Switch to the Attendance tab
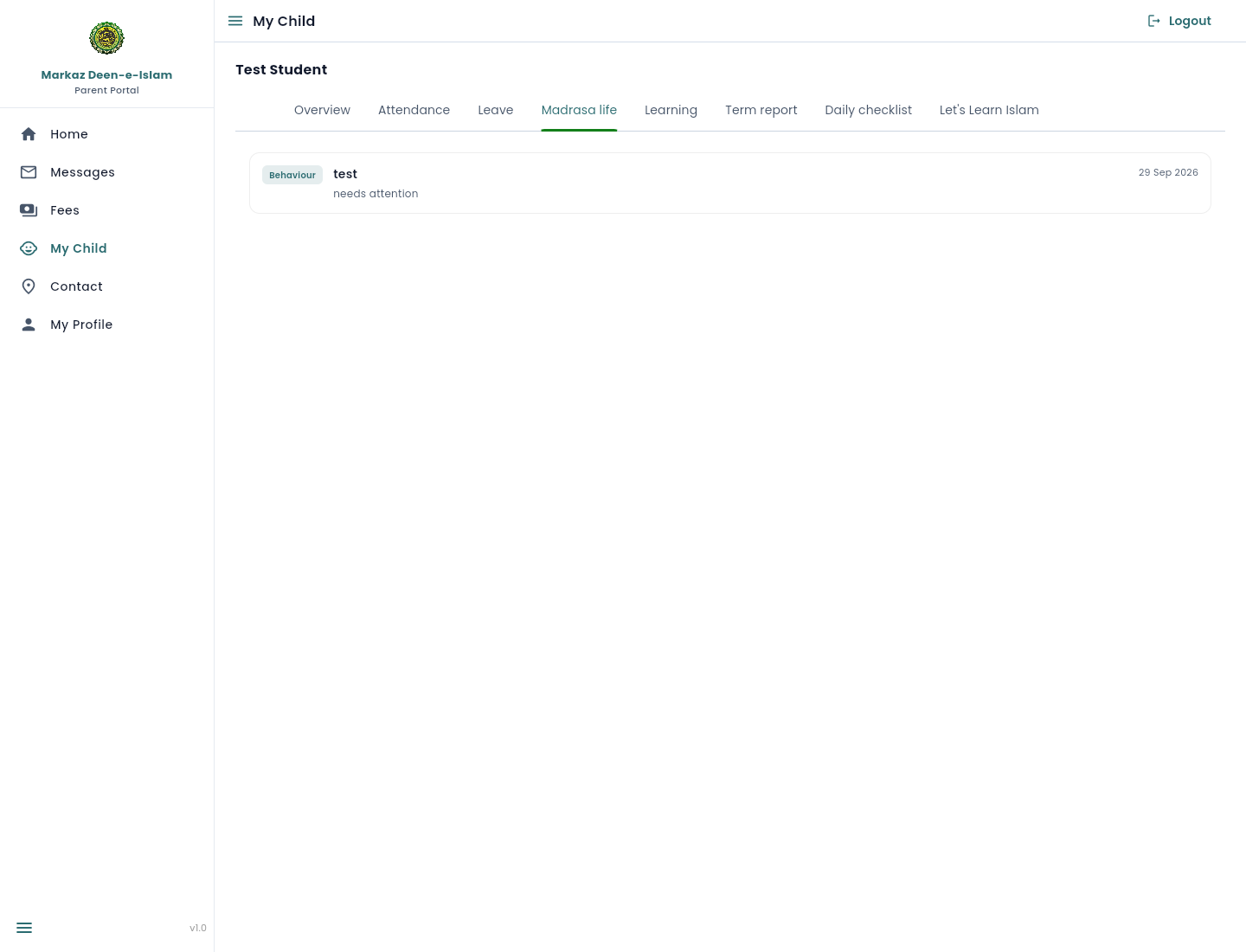The width and height of the screenshot is (1246, 952). (x=414, y=110)
